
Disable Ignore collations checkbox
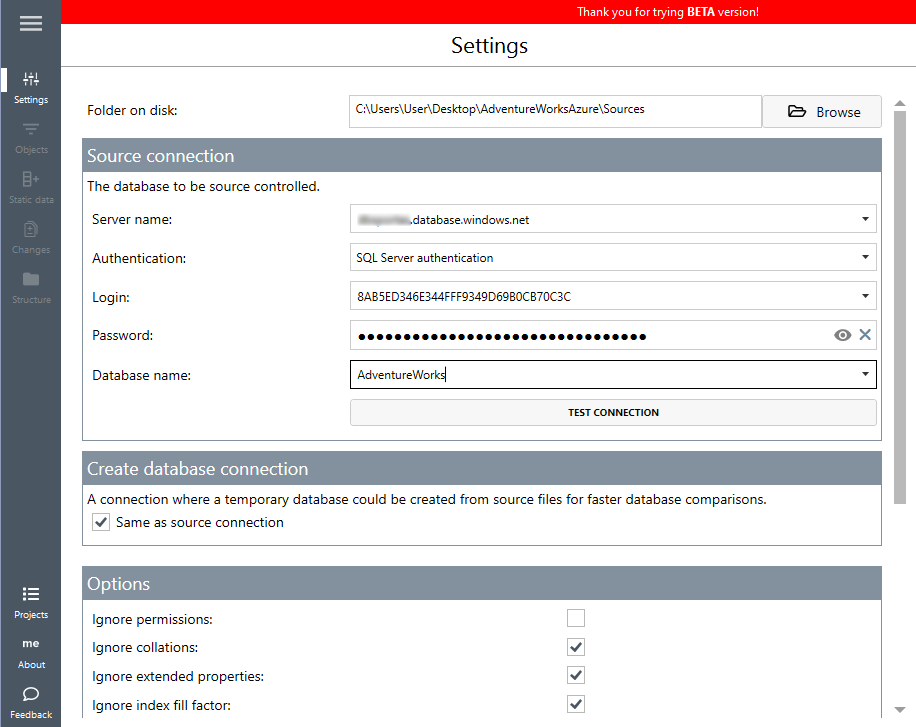click(x=576, y=647)
